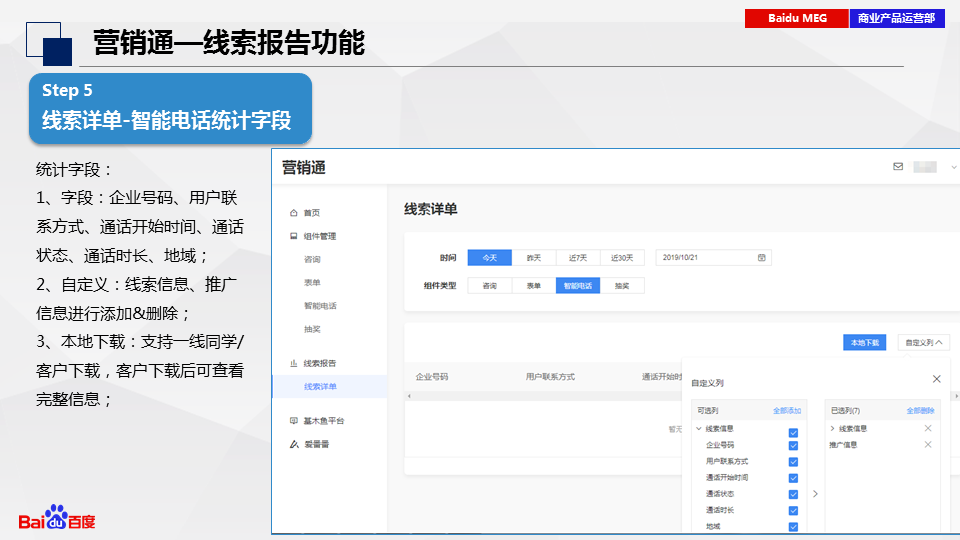The width and height of the screenshot is (960, 540).
Task: Choose 咨询 in 组件类型 filter
Action: point(490,286)
